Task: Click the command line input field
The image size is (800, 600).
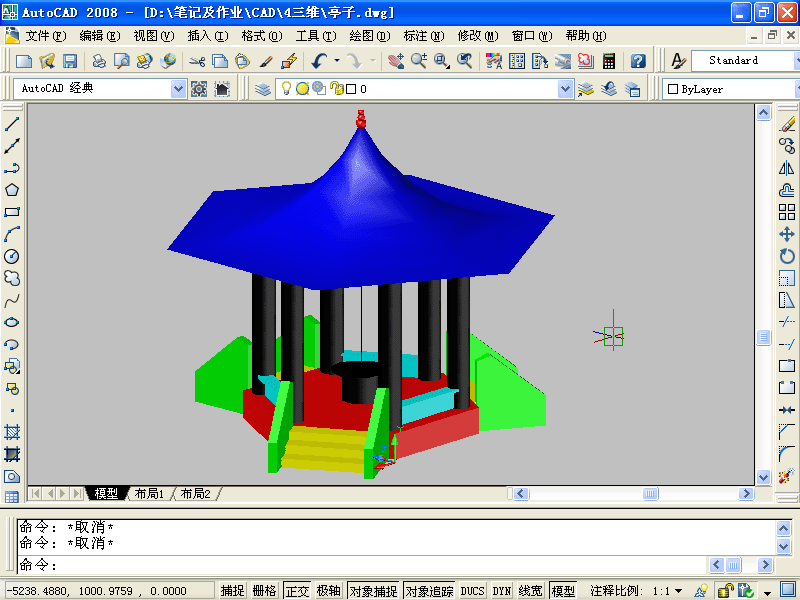Action: click(x=400, y=565)
